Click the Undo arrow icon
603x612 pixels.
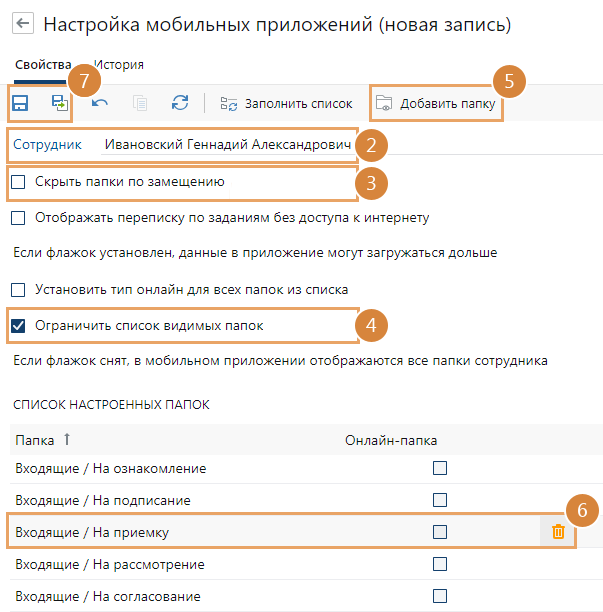100,103
